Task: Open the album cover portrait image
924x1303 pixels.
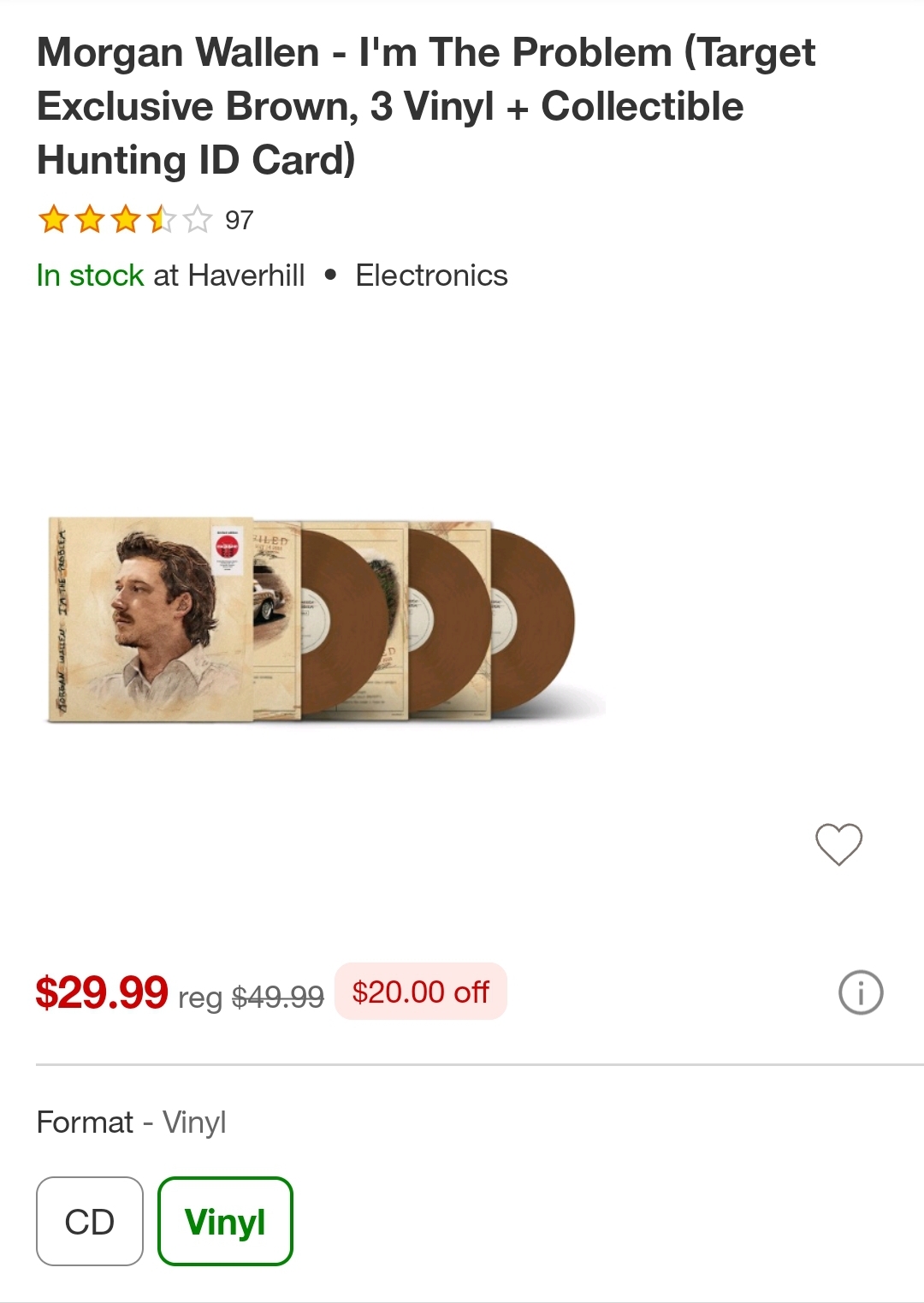Action: tap(151, 619)
